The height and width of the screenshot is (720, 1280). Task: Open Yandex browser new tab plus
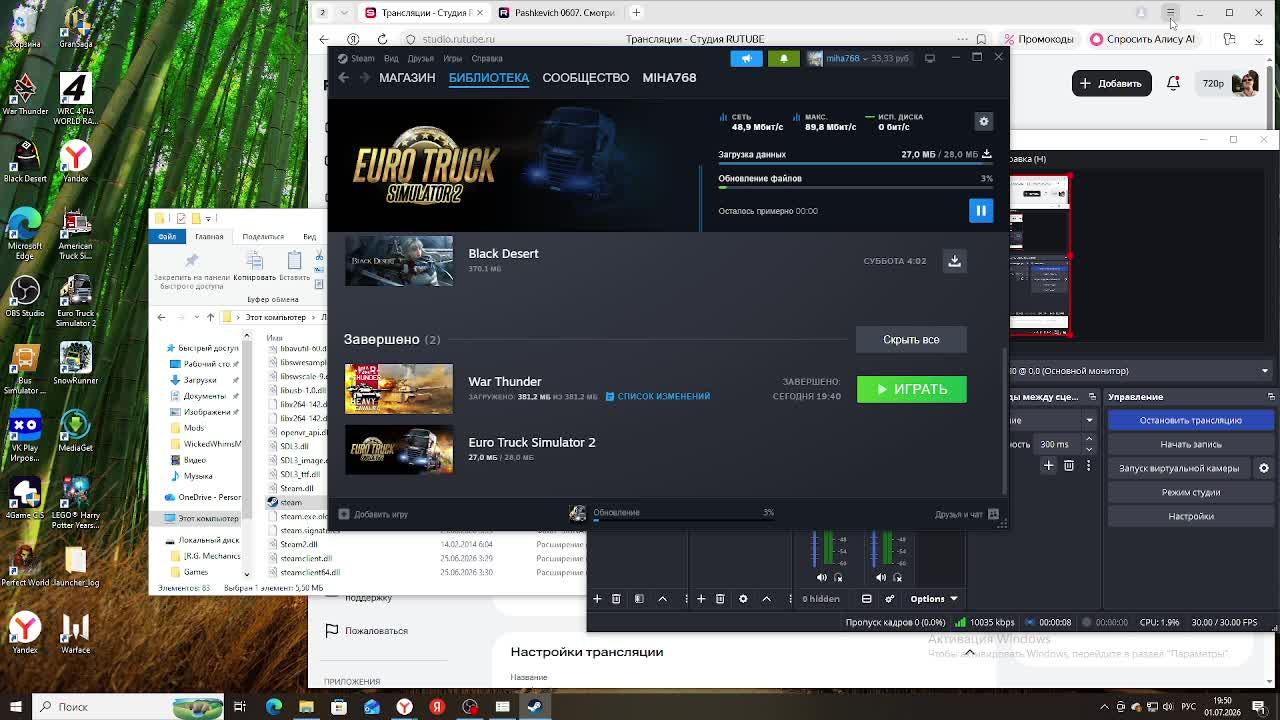click(x=636, y=13)
